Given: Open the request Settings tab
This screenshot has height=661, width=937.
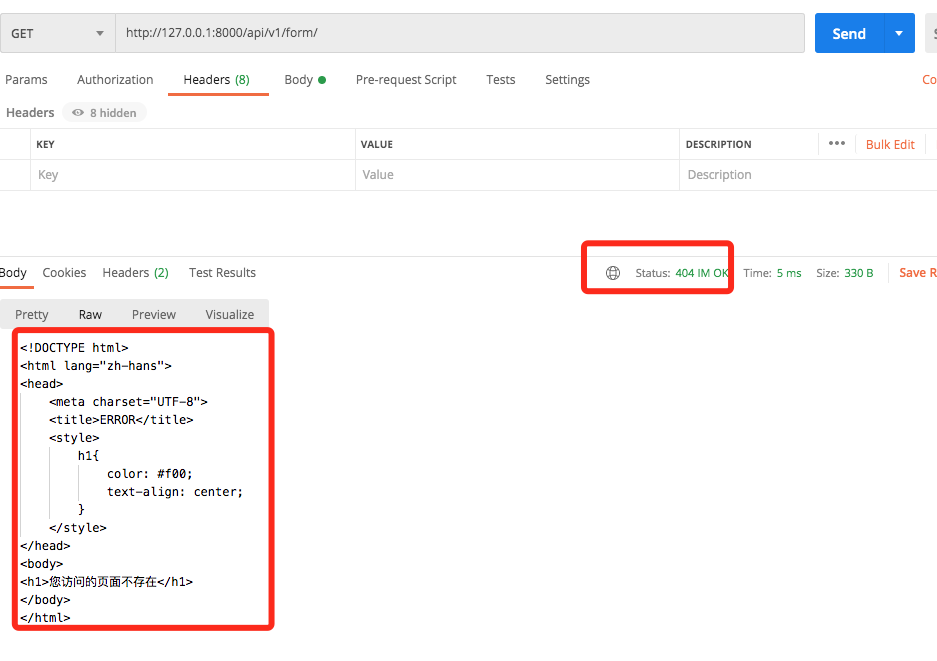Looking at the screenshot, I should [x=567, y=80].
